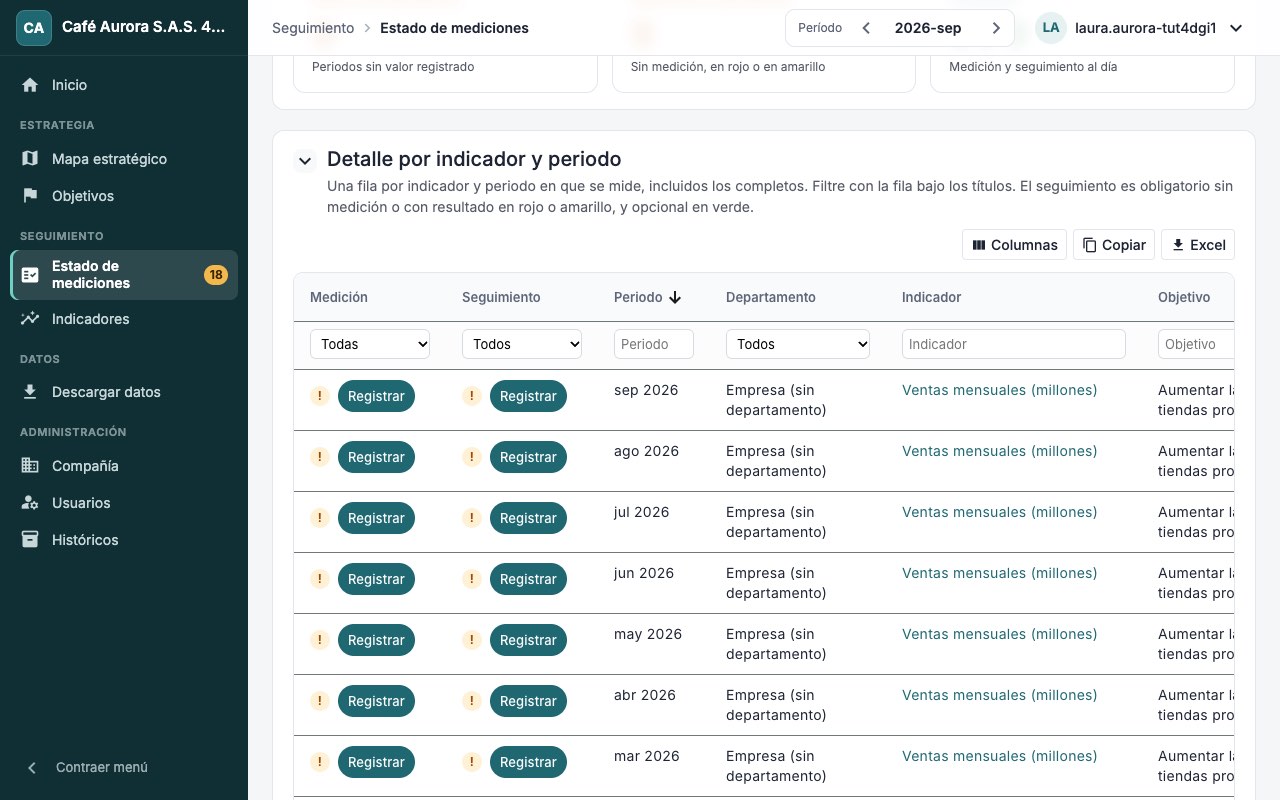Click the Columnas button
The image size is (1280, 800).
[x=1014, y=245]
